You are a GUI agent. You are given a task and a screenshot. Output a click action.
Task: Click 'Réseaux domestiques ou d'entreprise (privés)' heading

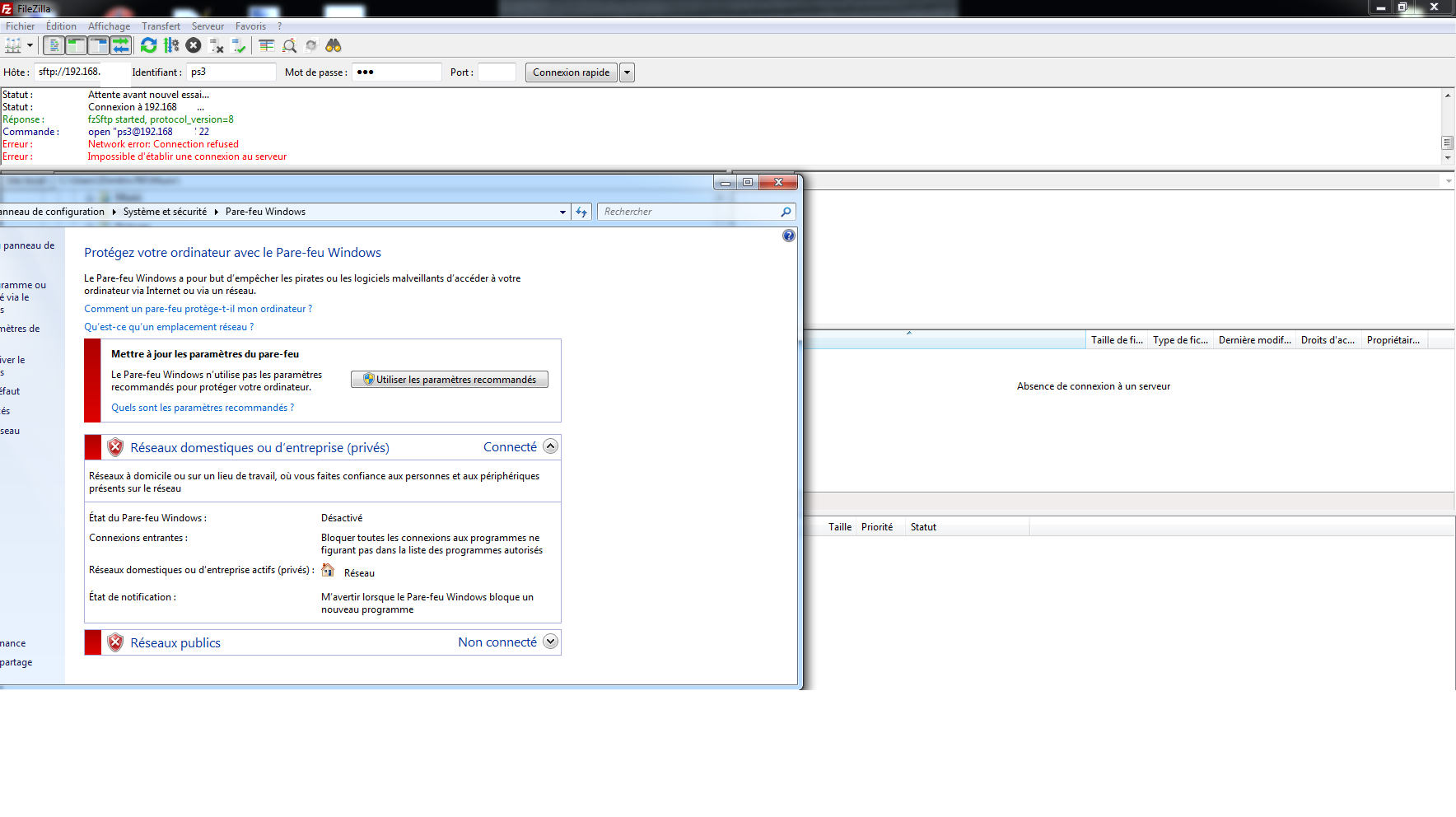(x=259, y=447)
